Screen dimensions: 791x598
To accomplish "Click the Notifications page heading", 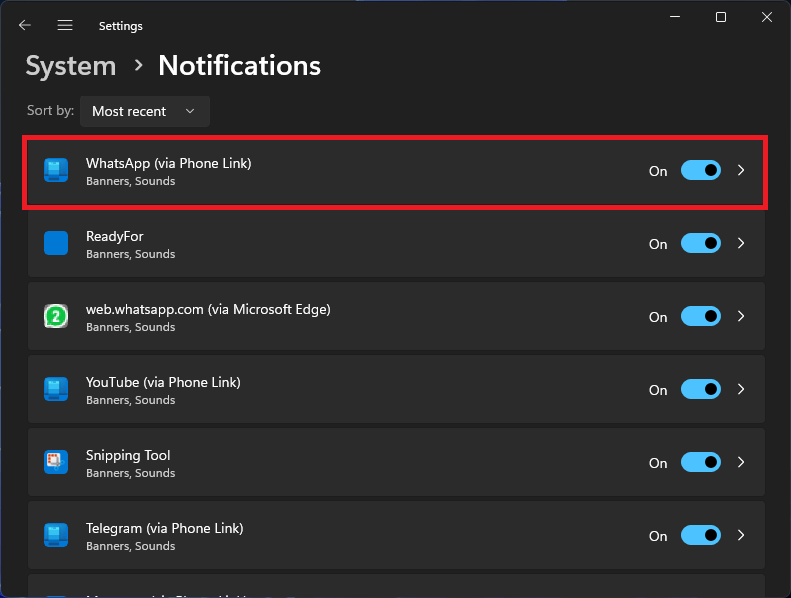I will pyautogui.click(x=240, y=66).
